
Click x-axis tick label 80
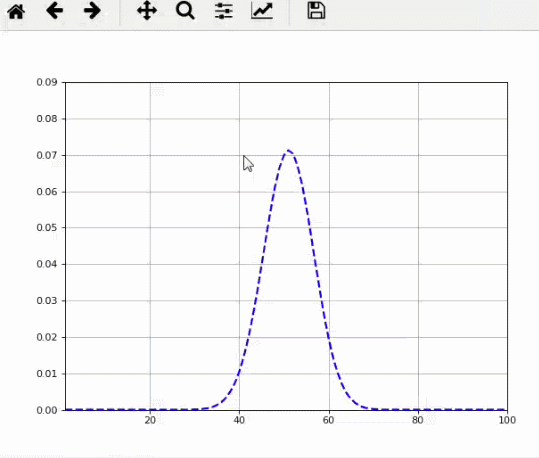coord(418,420)
